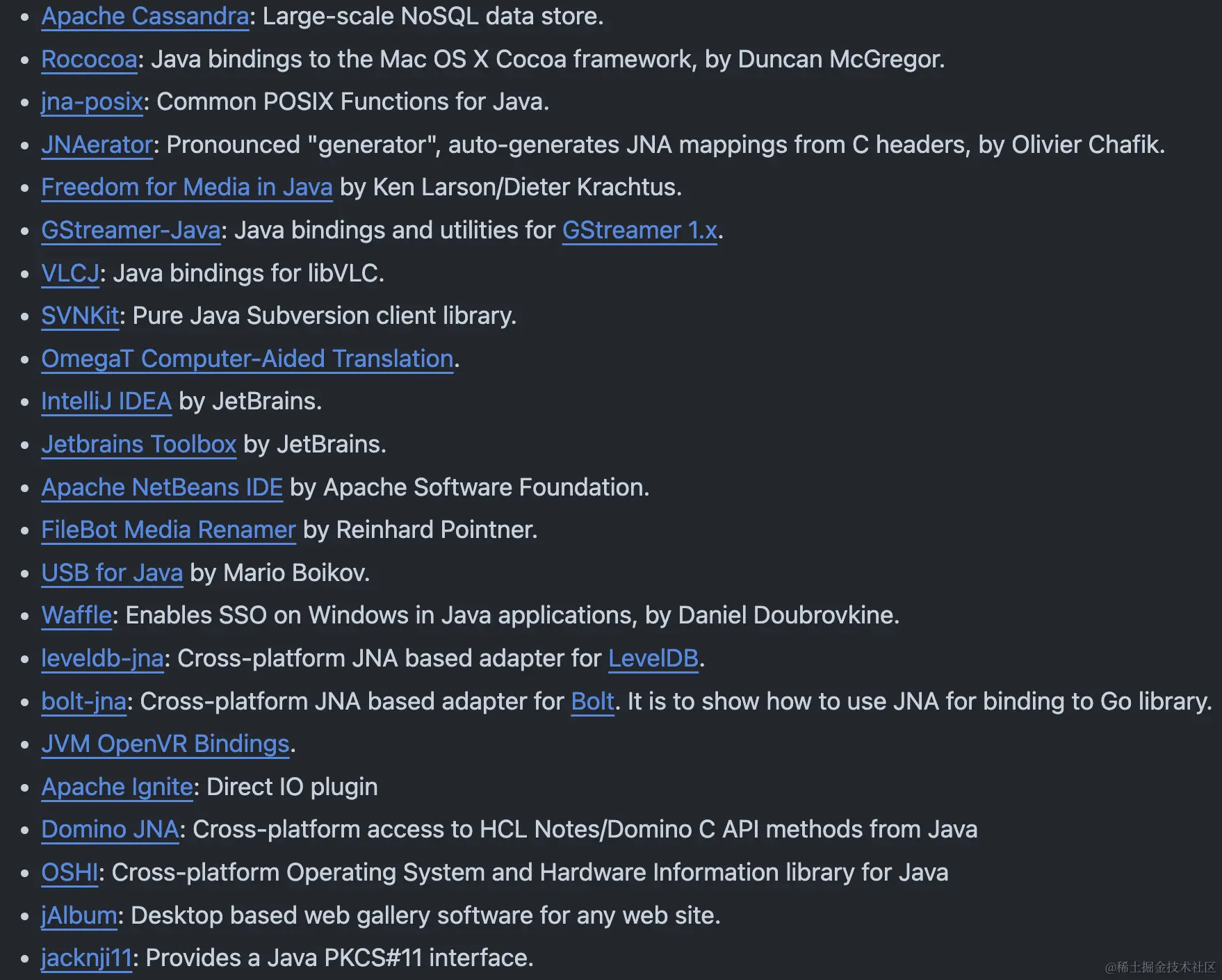Click text 'by Reinhard Pointner.'
Viewport: 1222px width, 980px height.
pos(421,530)
